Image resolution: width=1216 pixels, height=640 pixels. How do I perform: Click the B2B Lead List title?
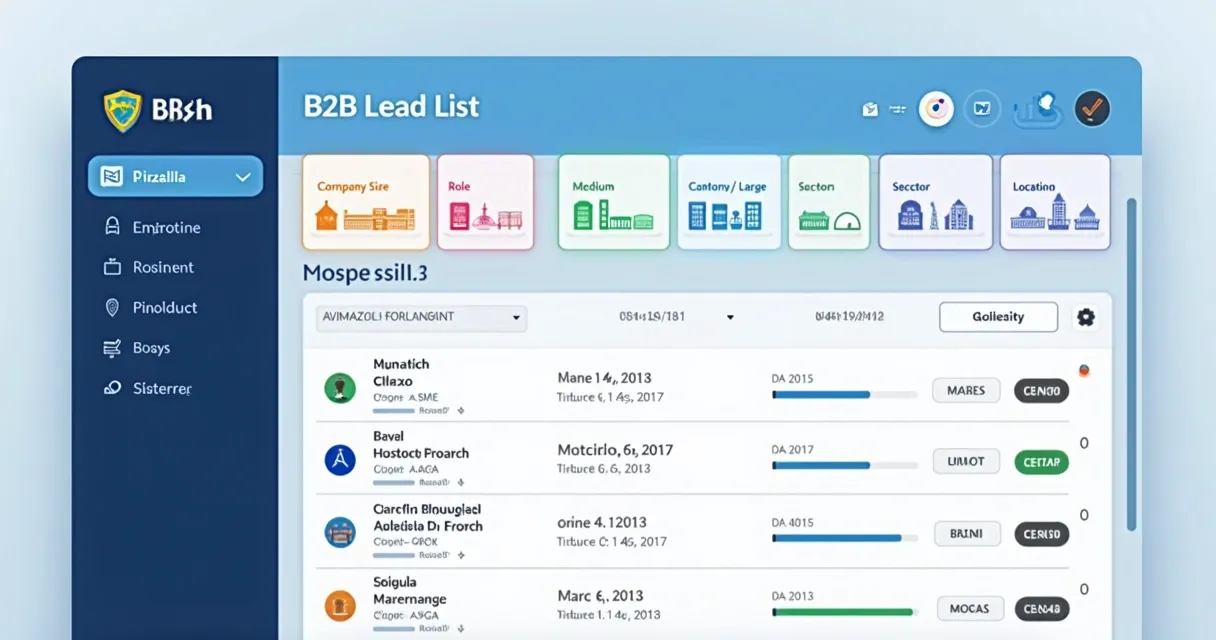coord(391,107)
